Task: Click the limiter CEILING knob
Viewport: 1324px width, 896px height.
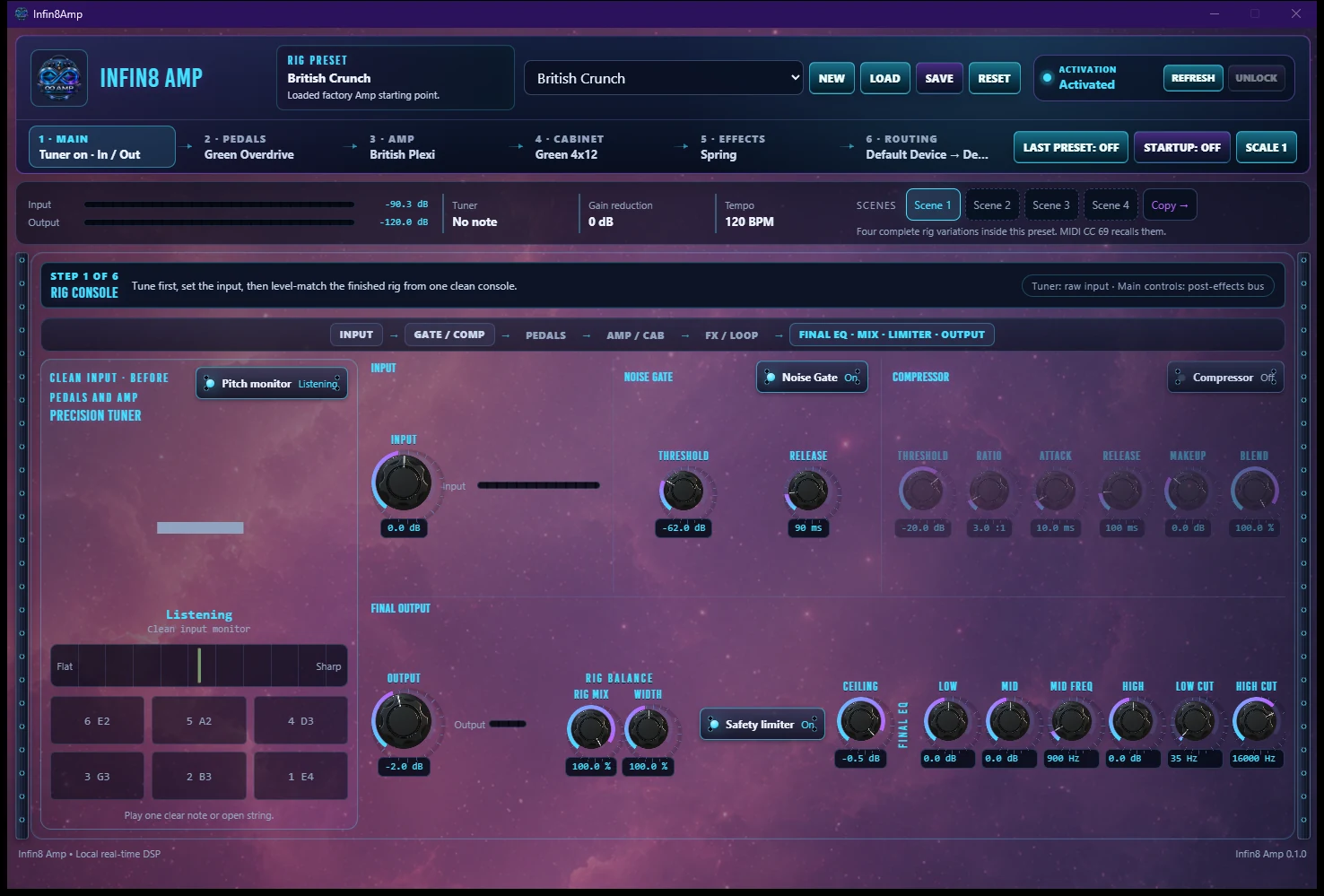Action: 860,720
